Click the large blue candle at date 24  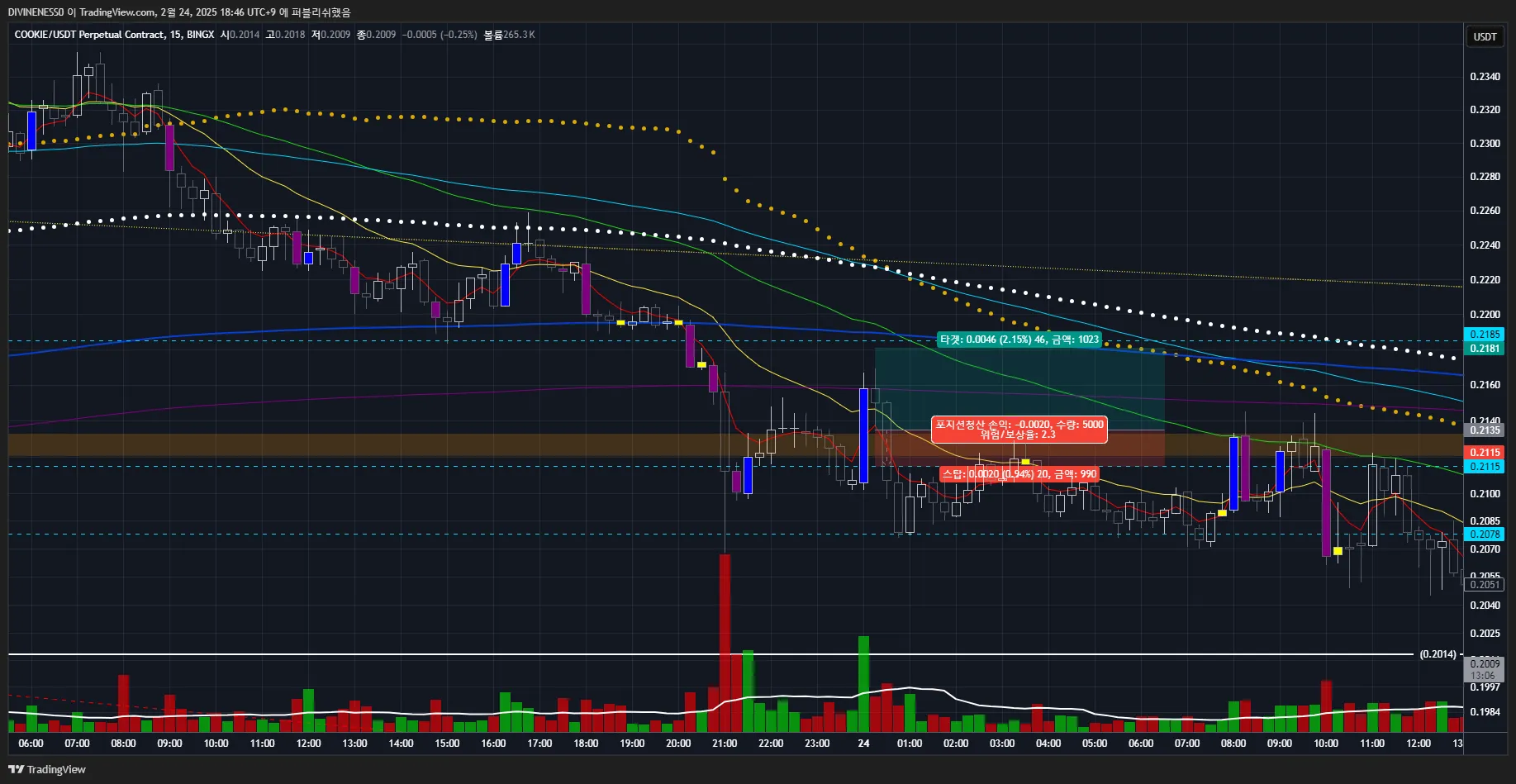pyautogui.click(x=863, y=435)
